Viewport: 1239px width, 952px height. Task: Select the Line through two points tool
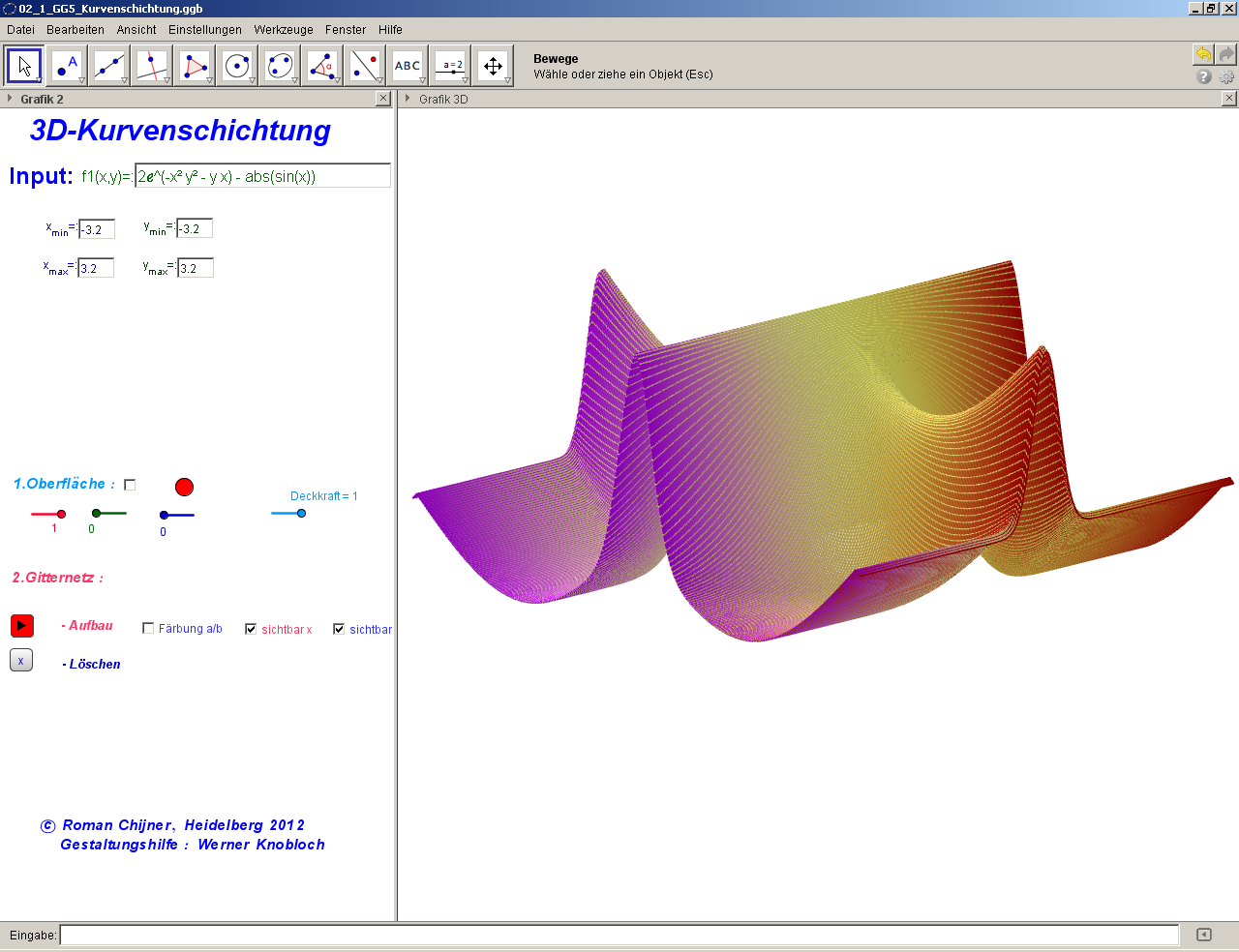point(109,66)
